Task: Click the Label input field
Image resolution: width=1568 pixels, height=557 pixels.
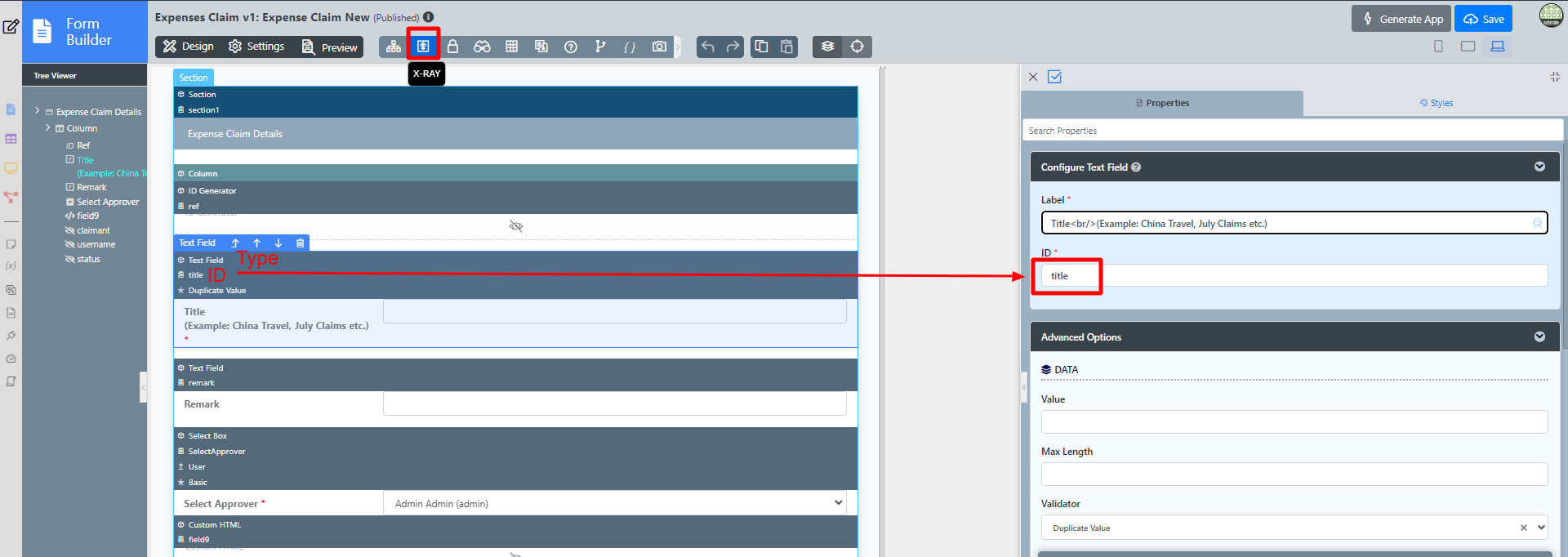Action: (x=1294, y=223)
